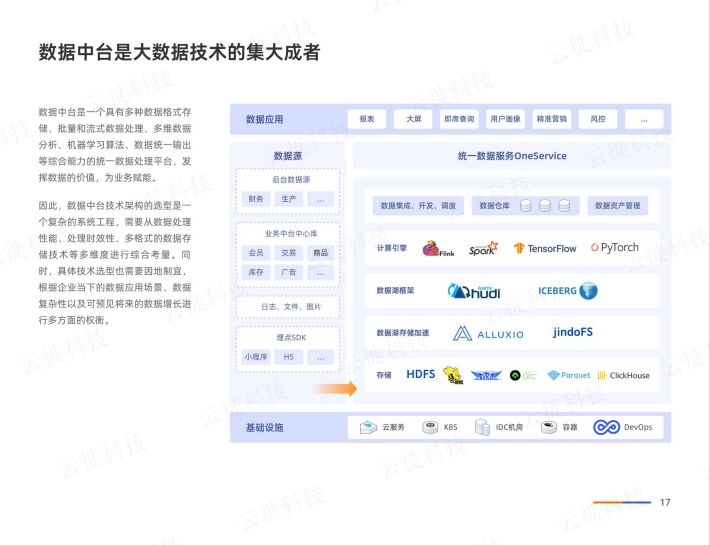
Task: Select the Parquet logo
Action: pos(569,375)
